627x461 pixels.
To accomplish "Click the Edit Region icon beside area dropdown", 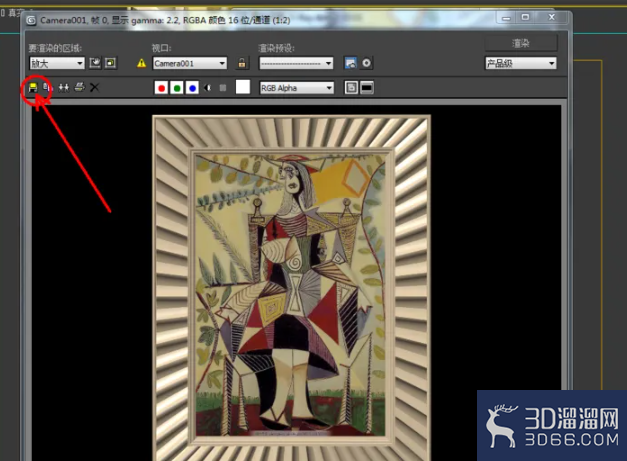I will [95, 63].
